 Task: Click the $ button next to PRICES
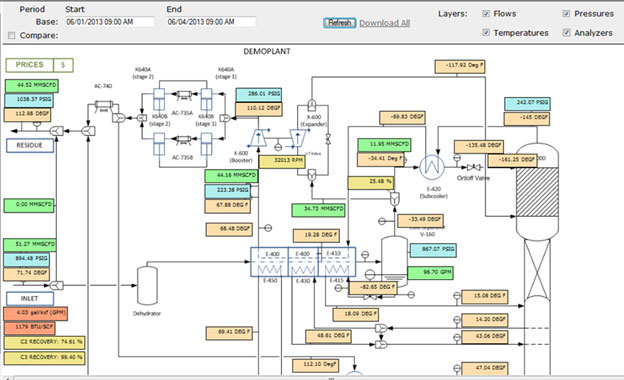point(63,65)
